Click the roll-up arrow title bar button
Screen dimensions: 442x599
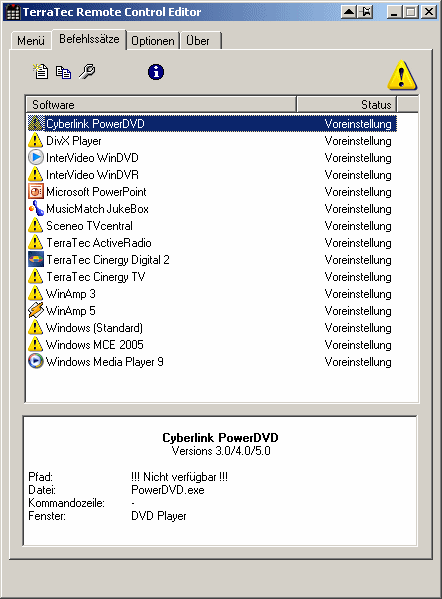(349, 12)
